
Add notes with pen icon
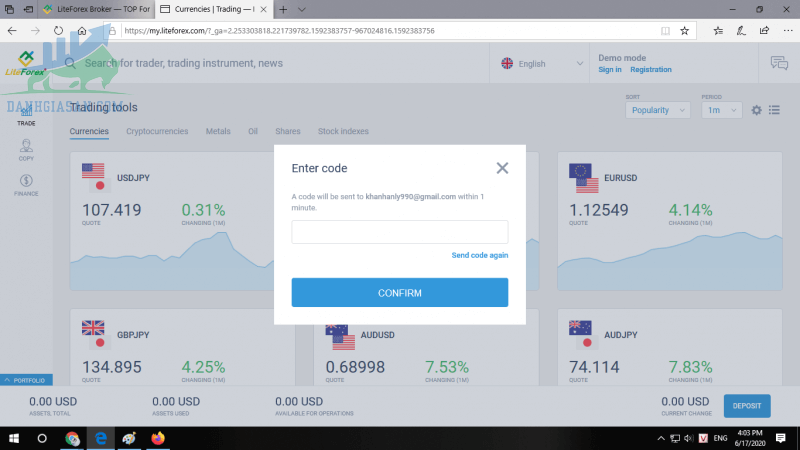(x=741, y=31)
